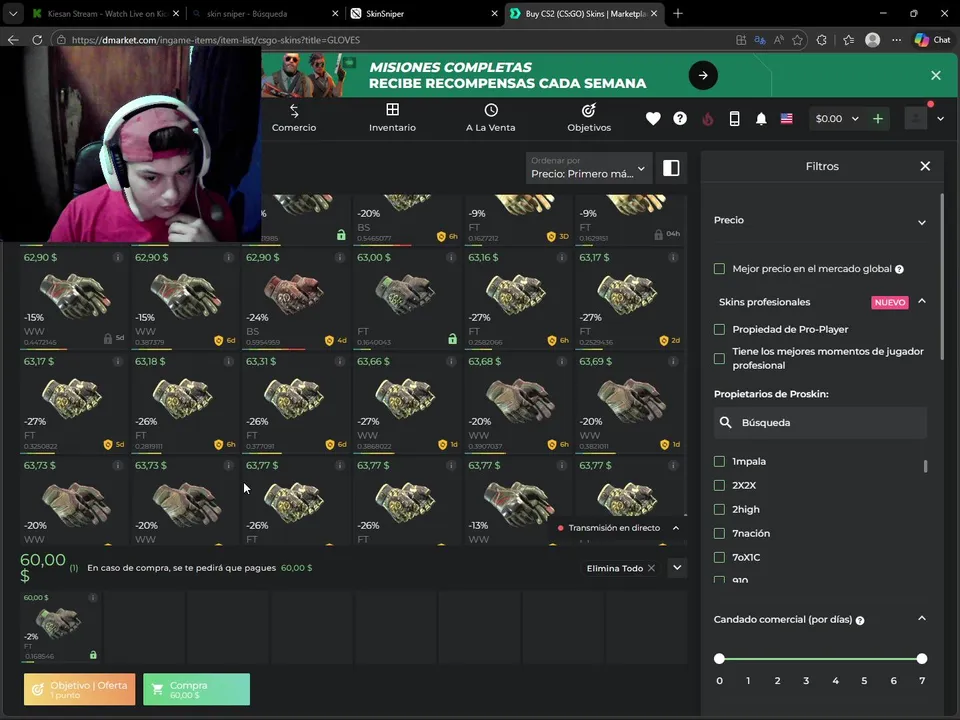Click the trade lock slider left handle
Image resolution: width=960 pixels, height=720 pixels.
point(719,659)
